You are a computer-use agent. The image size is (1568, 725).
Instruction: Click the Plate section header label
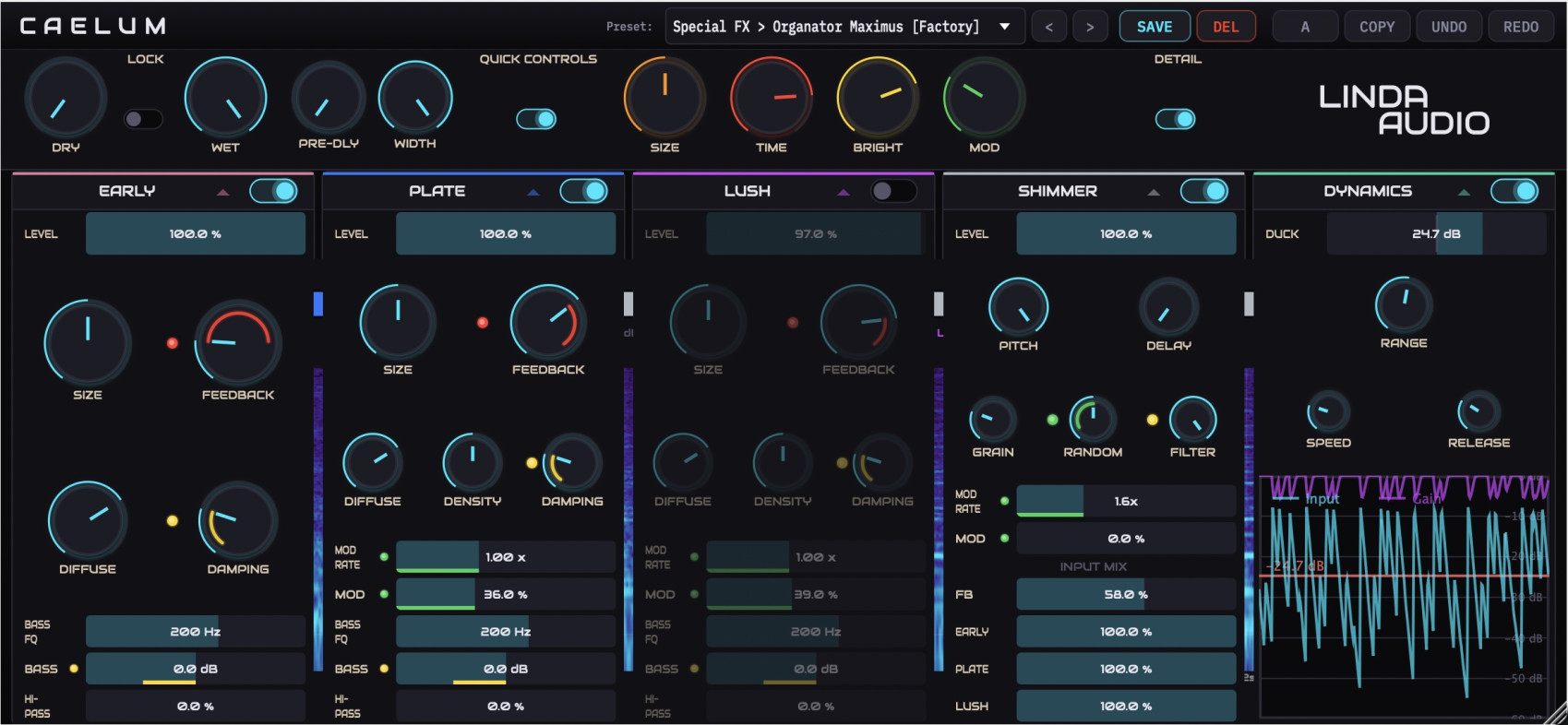pos(437,191)
